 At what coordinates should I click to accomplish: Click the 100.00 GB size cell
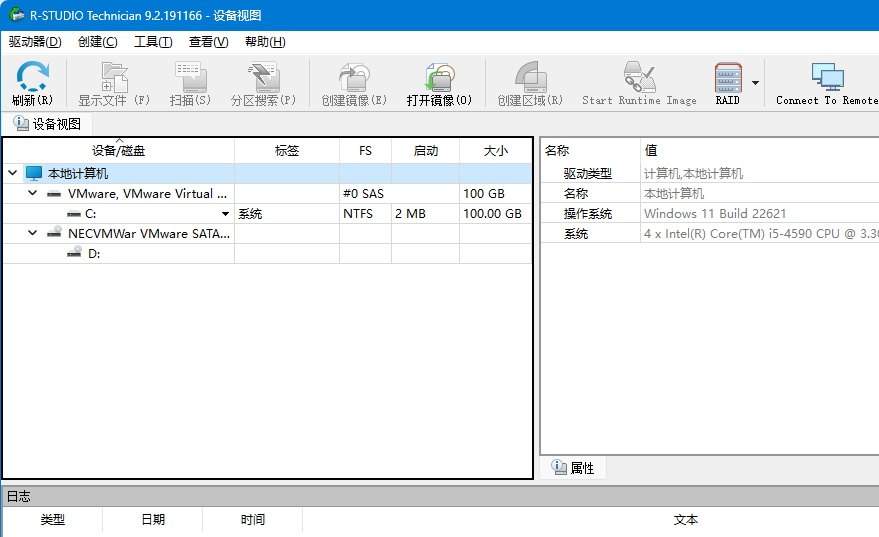coord(496,214)
